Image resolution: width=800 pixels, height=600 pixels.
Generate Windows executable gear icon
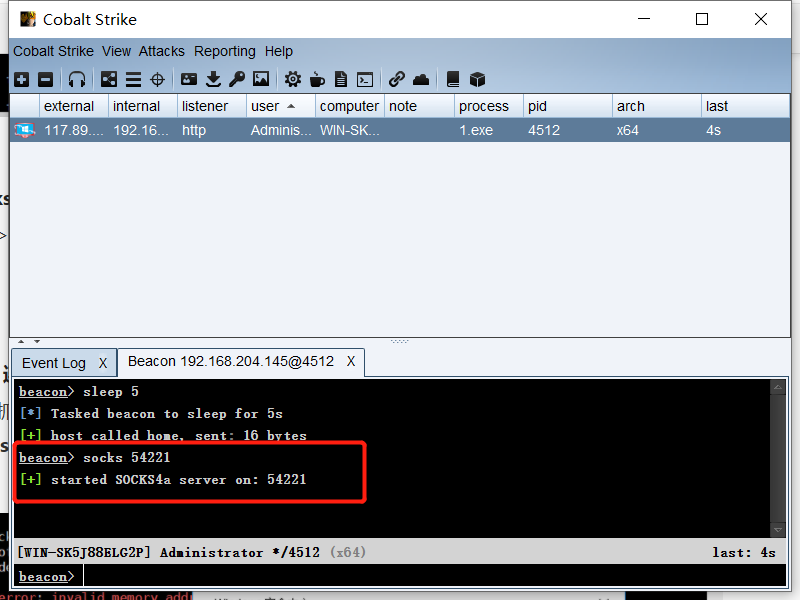pos(293,80)
